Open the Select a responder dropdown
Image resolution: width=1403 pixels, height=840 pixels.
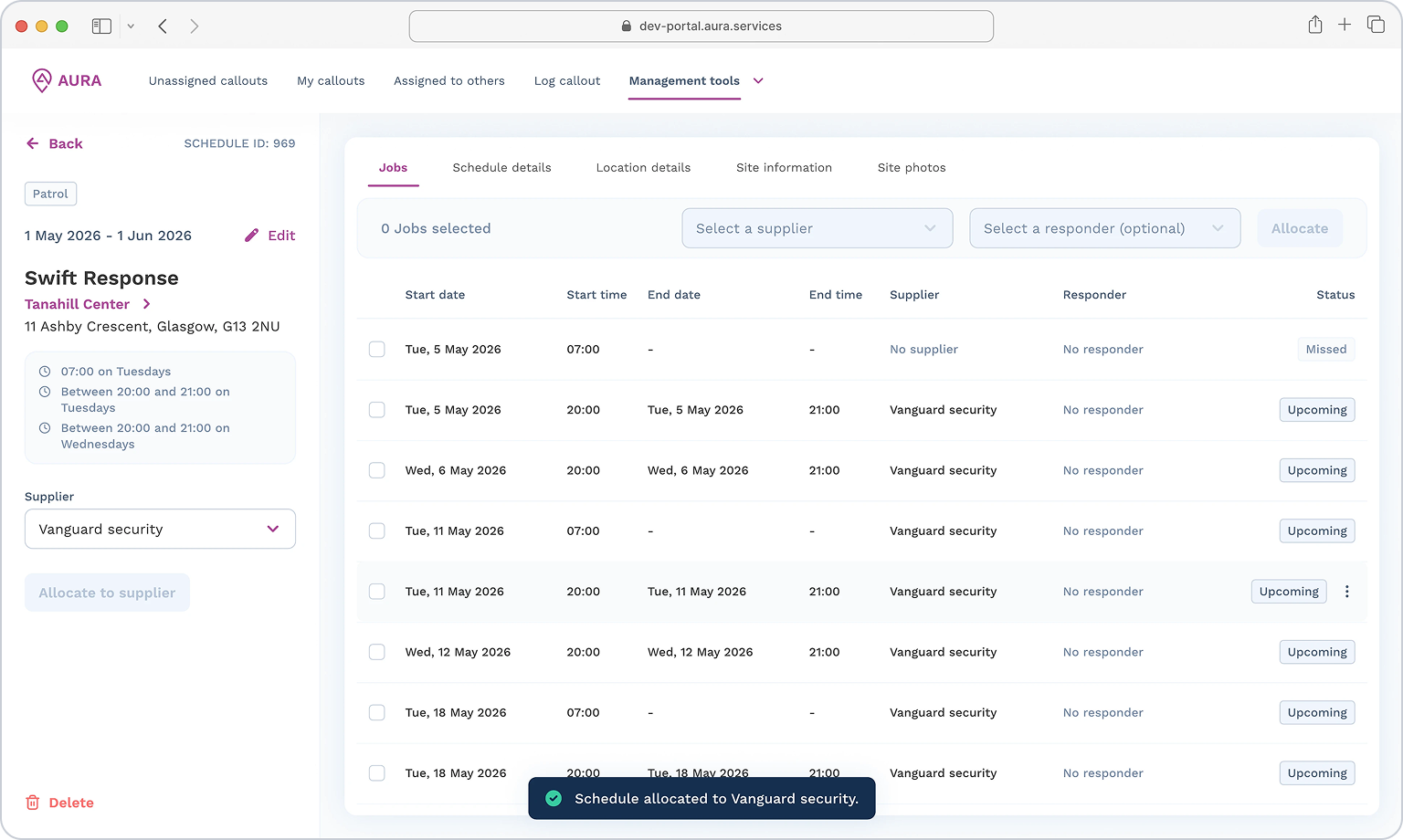coord(1105,228)
